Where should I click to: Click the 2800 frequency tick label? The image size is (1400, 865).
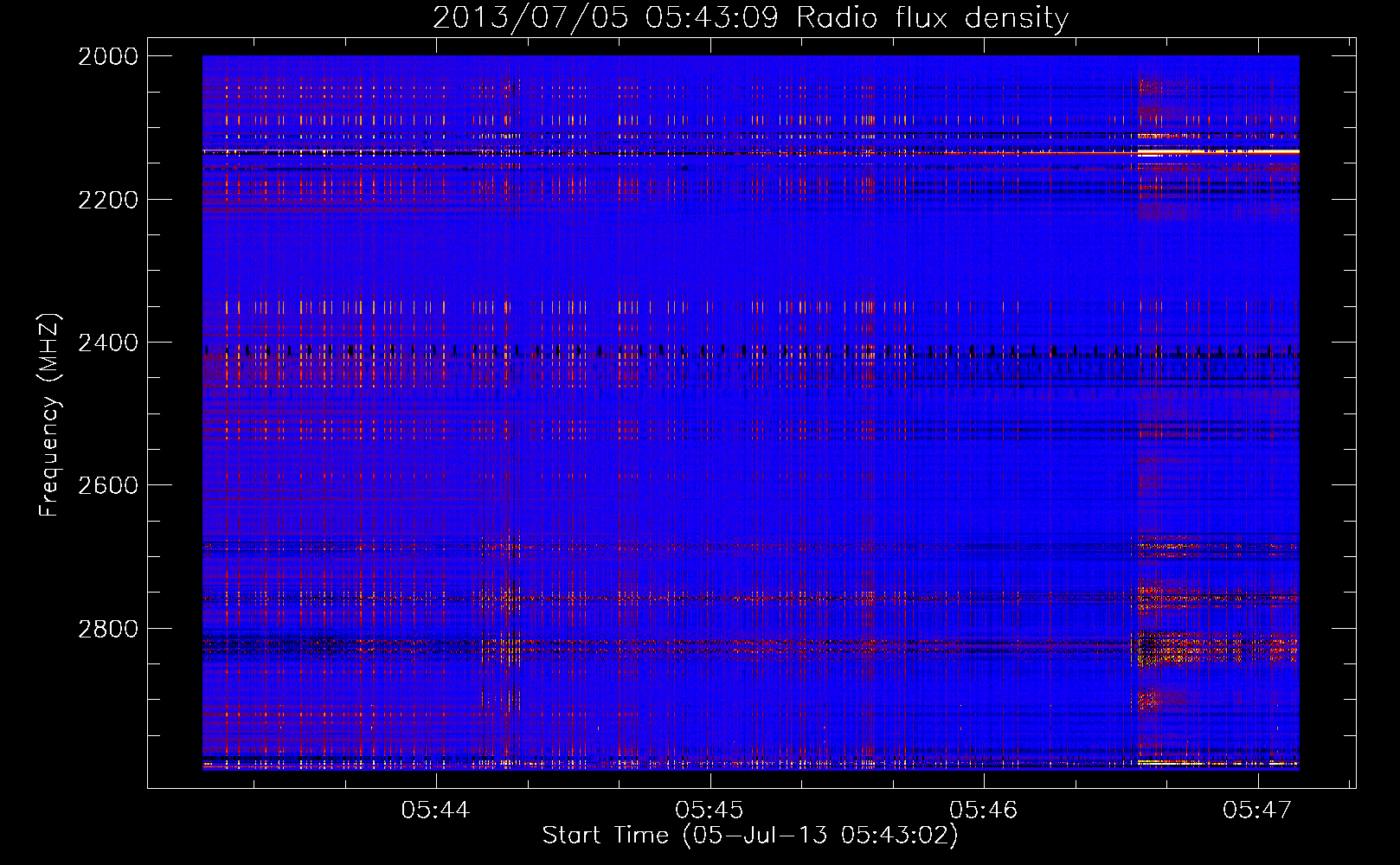(108, 629)
